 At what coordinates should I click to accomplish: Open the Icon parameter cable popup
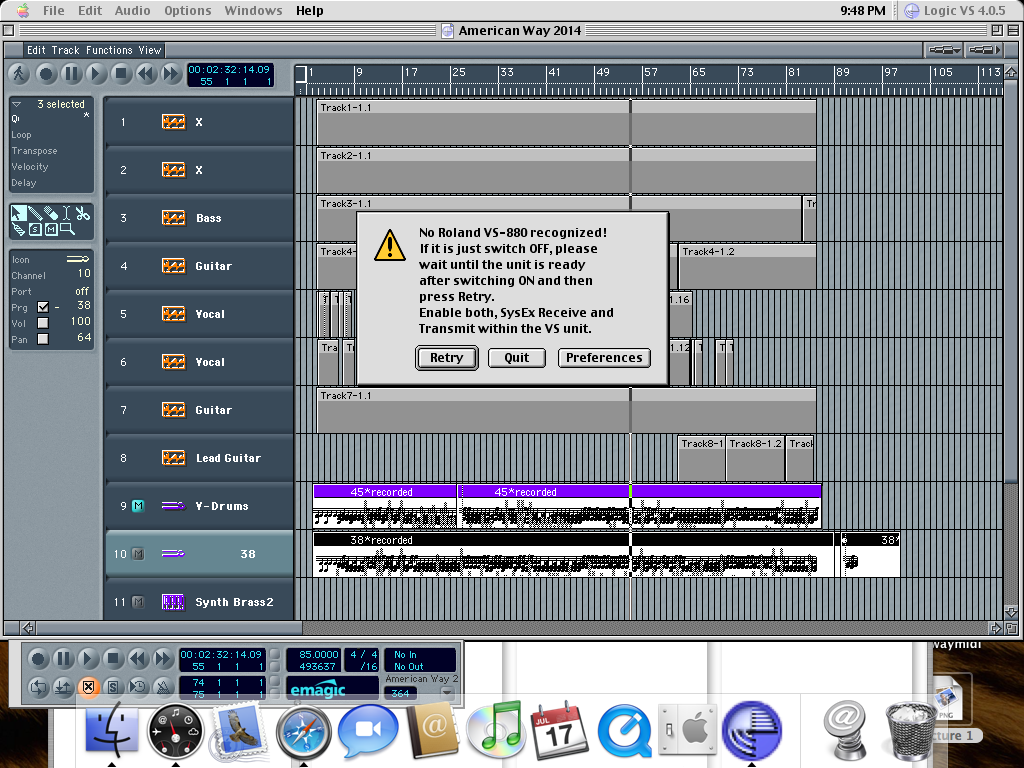[78, 259]
